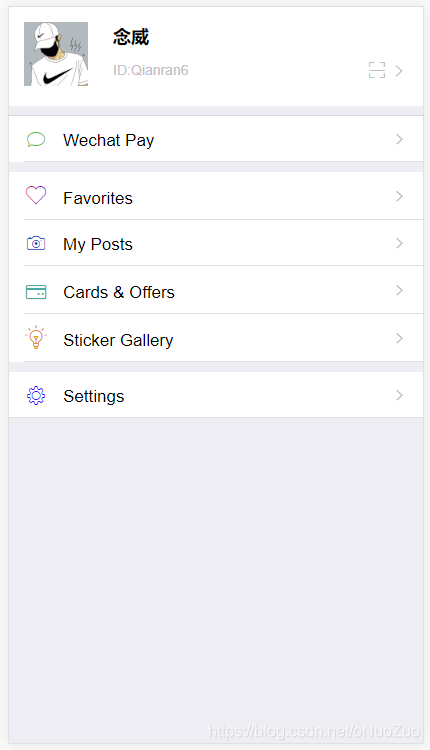Click the Favorites heart icon
Image resolution: width=430 pixels, height=750 pixels.
36,195
